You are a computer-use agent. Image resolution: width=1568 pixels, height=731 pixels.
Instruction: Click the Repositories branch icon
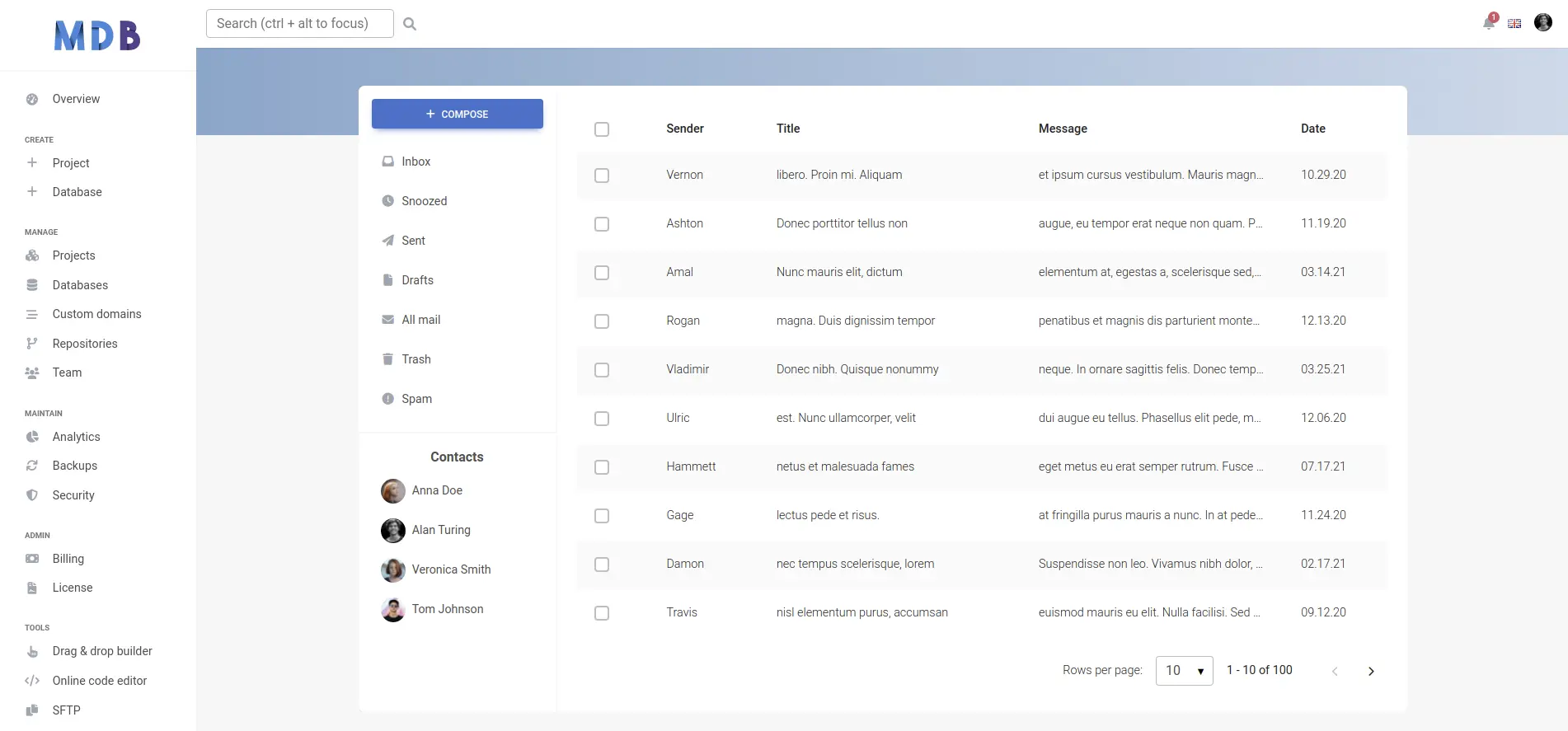pos(32,344)
